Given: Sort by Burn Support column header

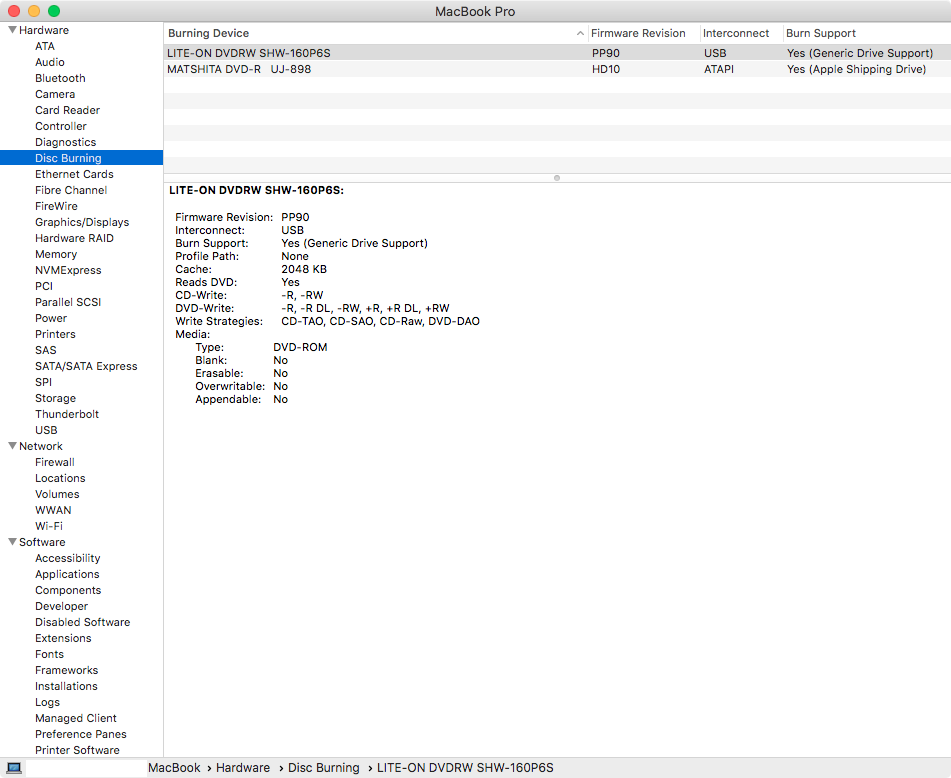Looking at the screenshot, I should tap(821, 33).
